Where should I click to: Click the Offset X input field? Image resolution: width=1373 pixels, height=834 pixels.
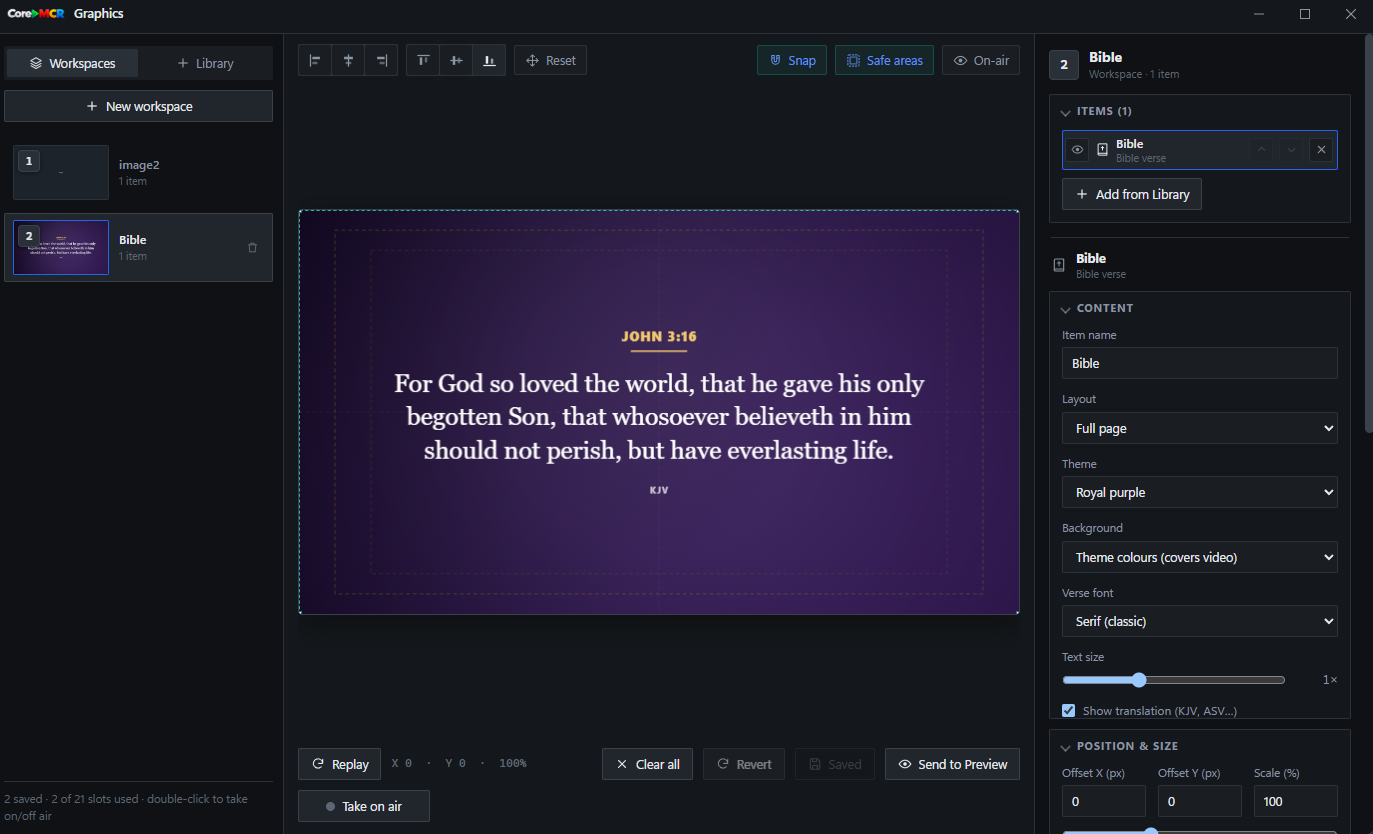pyautogui.click(x=1104, y=801)
